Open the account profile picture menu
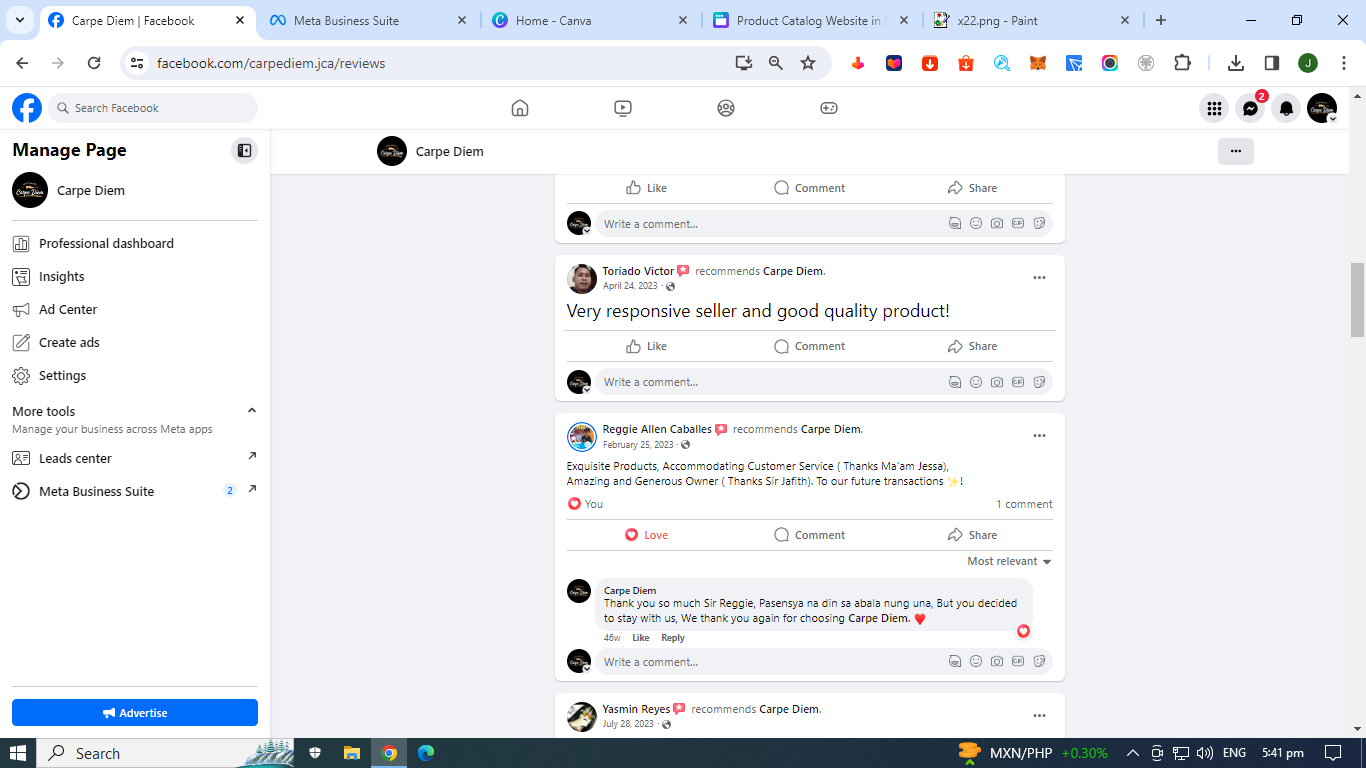Image resolution: width=1366 pixels, height=768 pixels. tap(1322, 108)
